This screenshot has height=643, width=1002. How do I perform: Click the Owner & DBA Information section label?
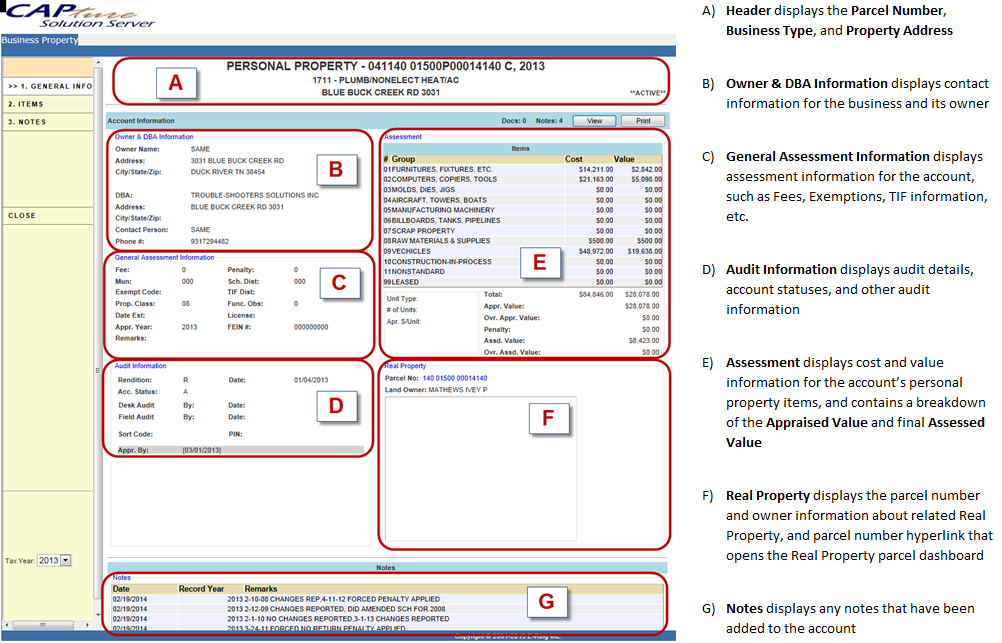point(154,137)
